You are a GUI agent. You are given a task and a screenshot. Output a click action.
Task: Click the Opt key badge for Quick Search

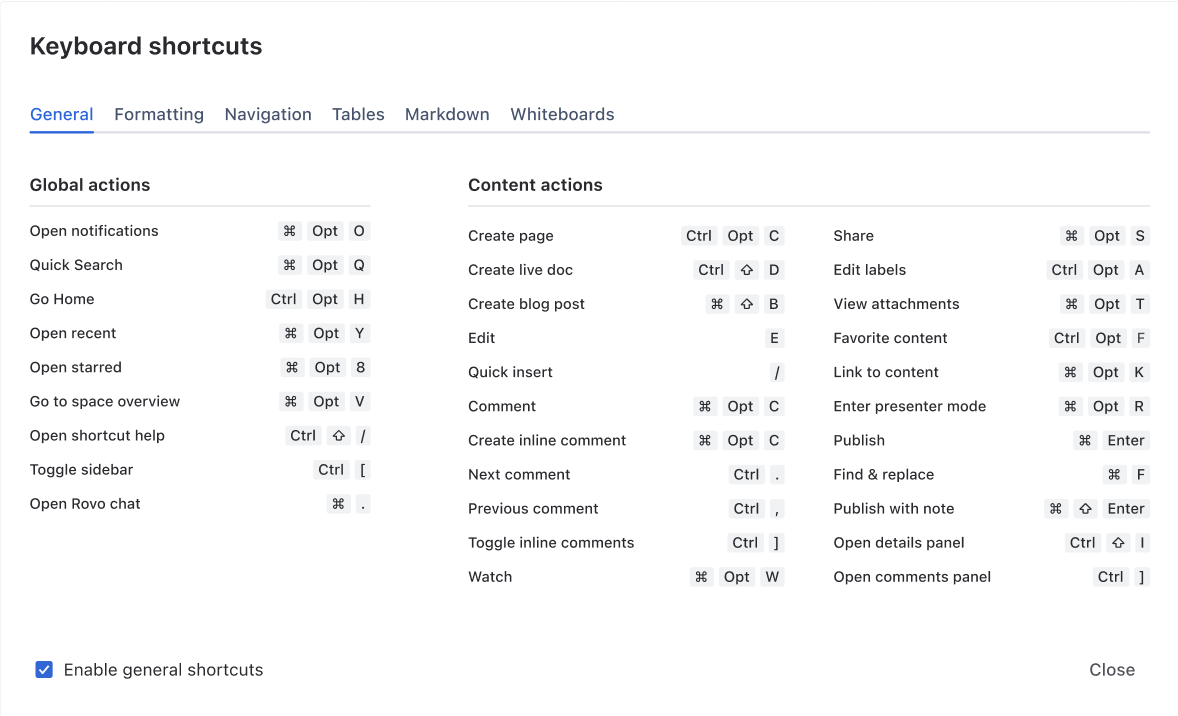pyautogui.click(x=325, y=265)
